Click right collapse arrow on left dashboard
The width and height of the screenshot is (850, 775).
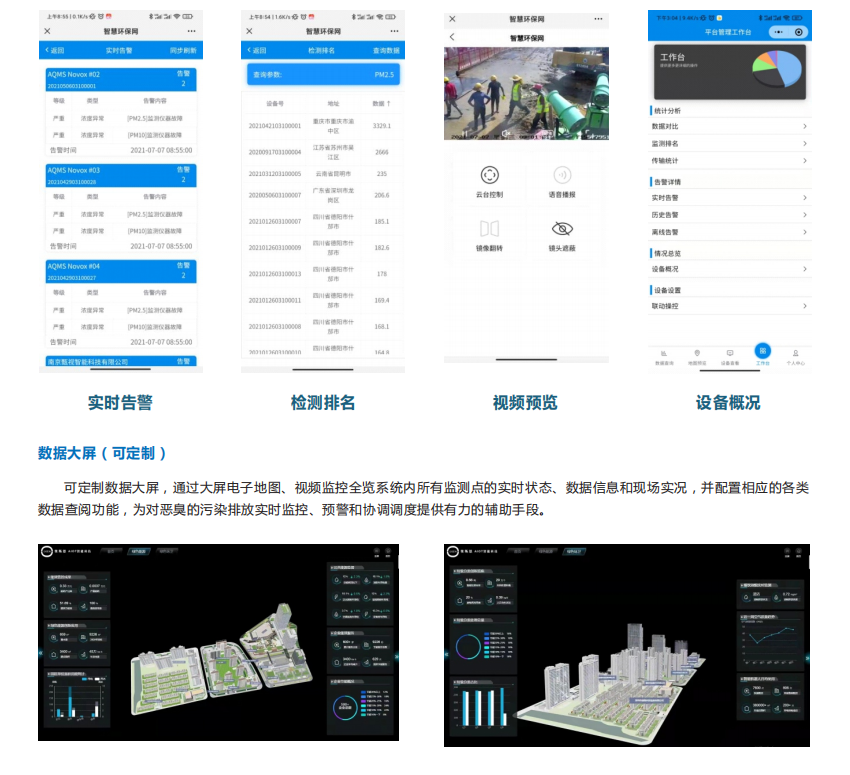396,657
